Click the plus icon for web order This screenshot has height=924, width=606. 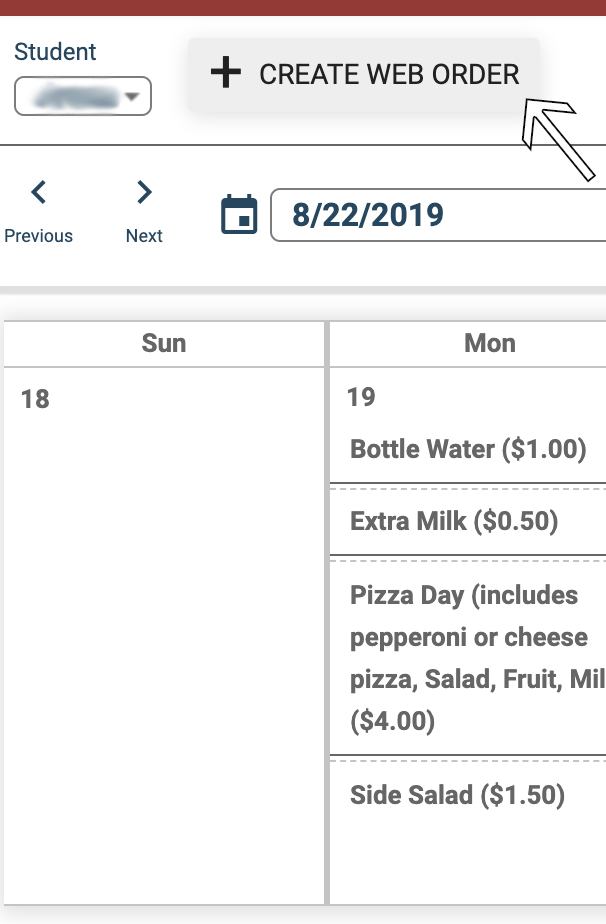point(226,74)
